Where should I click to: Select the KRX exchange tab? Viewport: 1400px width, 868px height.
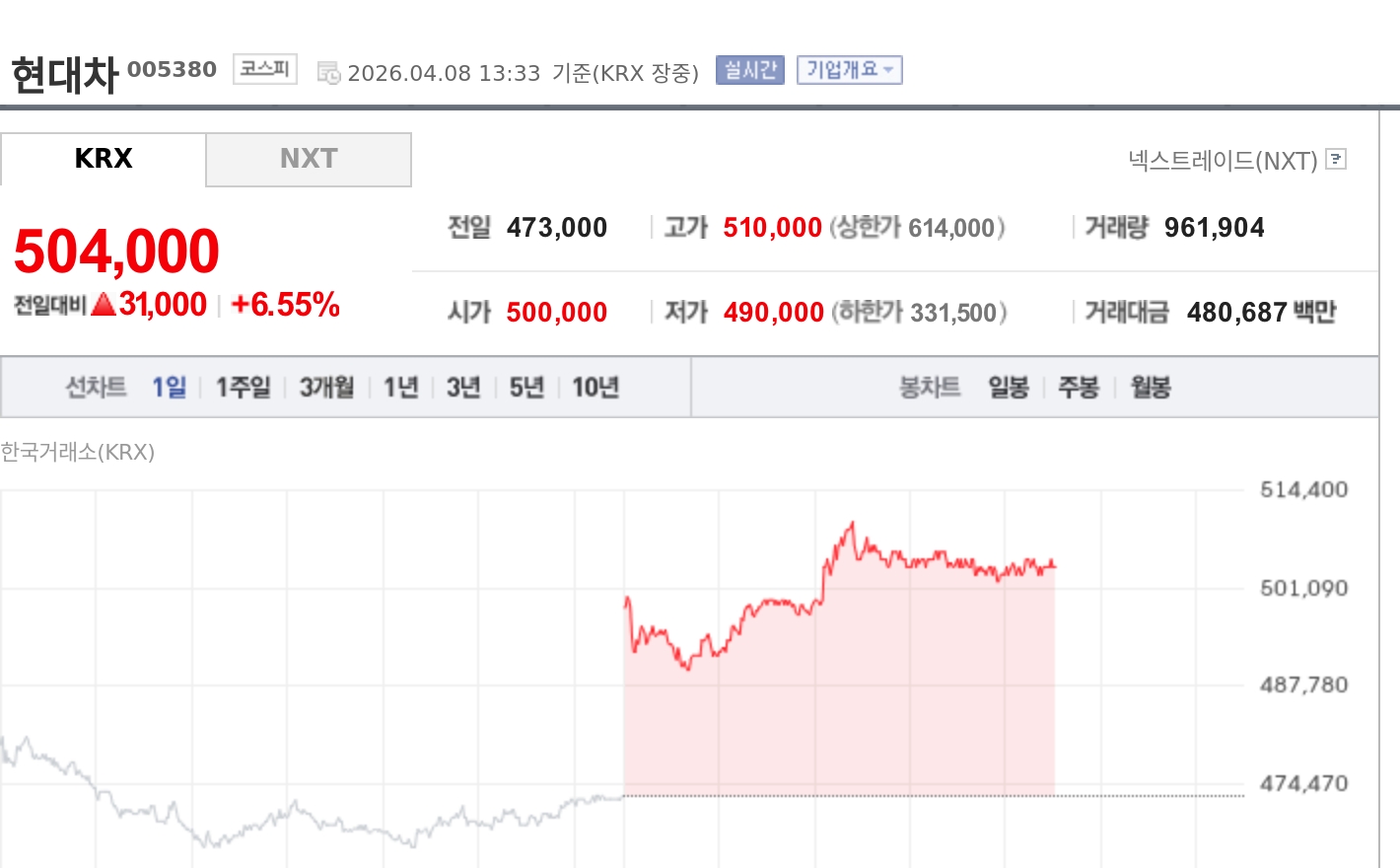coord(104,159)
